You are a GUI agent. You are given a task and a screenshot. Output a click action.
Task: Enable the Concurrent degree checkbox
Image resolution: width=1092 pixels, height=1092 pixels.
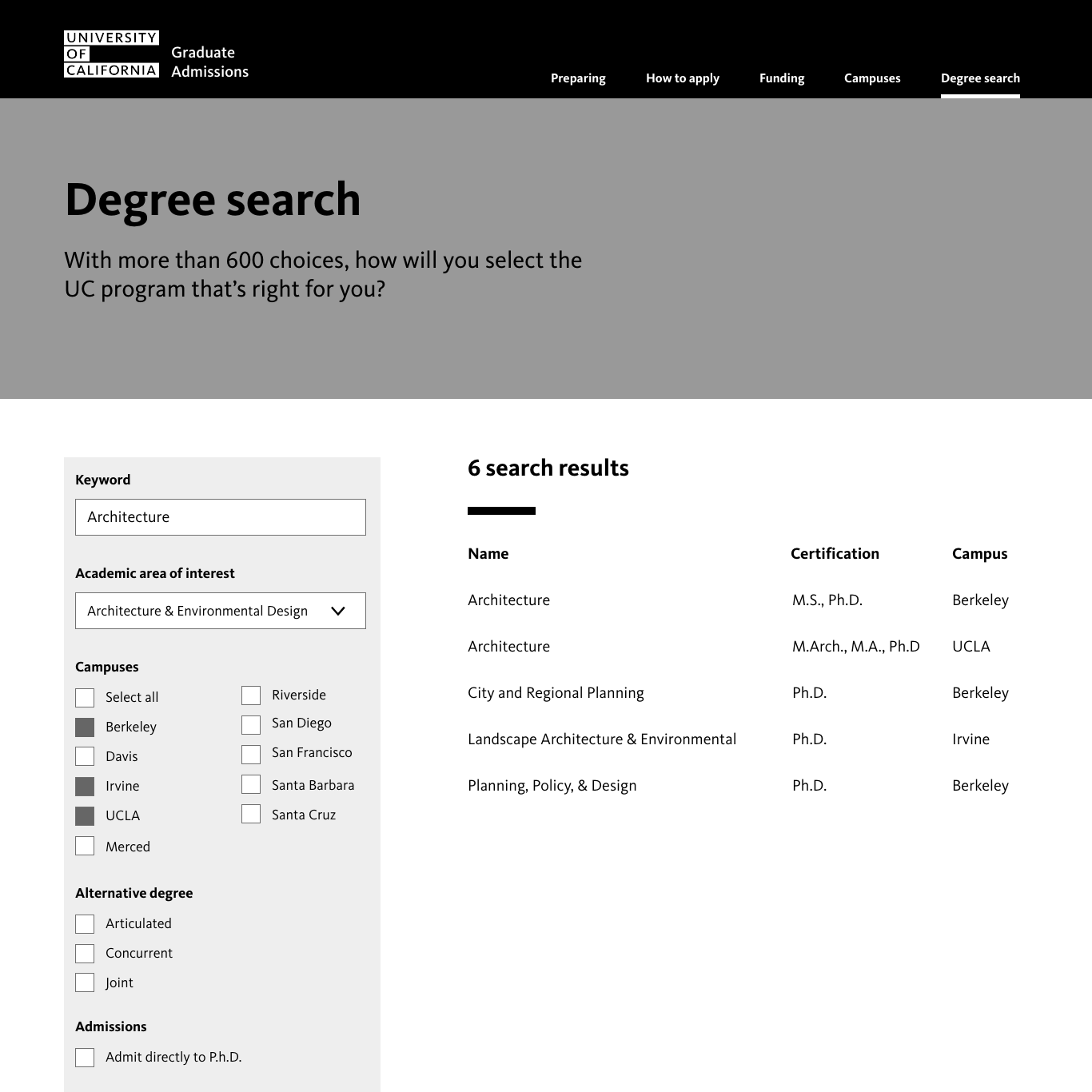[85, 953]
